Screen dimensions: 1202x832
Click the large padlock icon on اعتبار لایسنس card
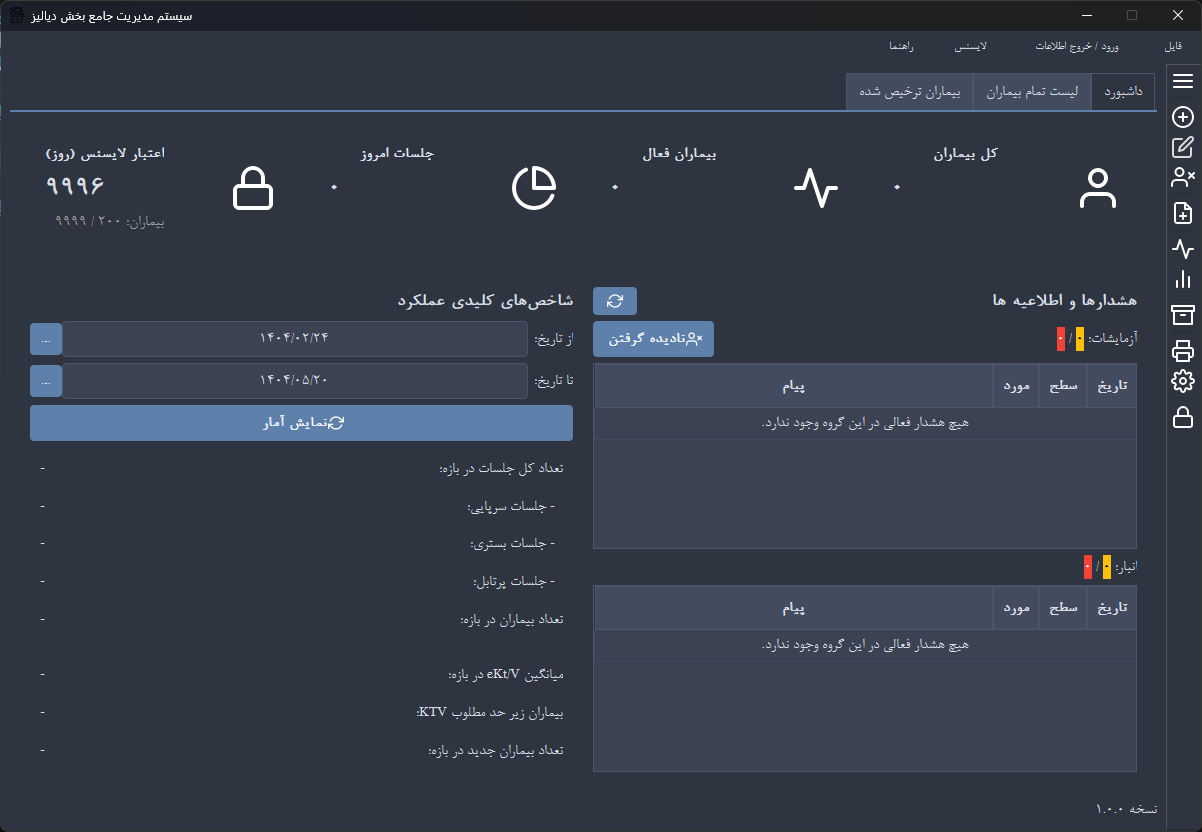(x=253, y=188)
